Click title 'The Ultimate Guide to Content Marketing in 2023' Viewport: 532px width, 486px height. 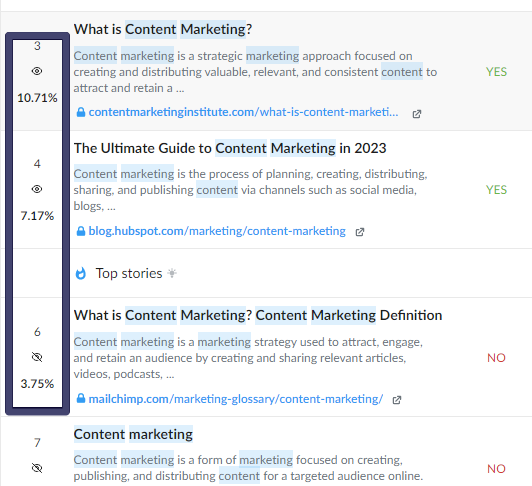[230, 148]
